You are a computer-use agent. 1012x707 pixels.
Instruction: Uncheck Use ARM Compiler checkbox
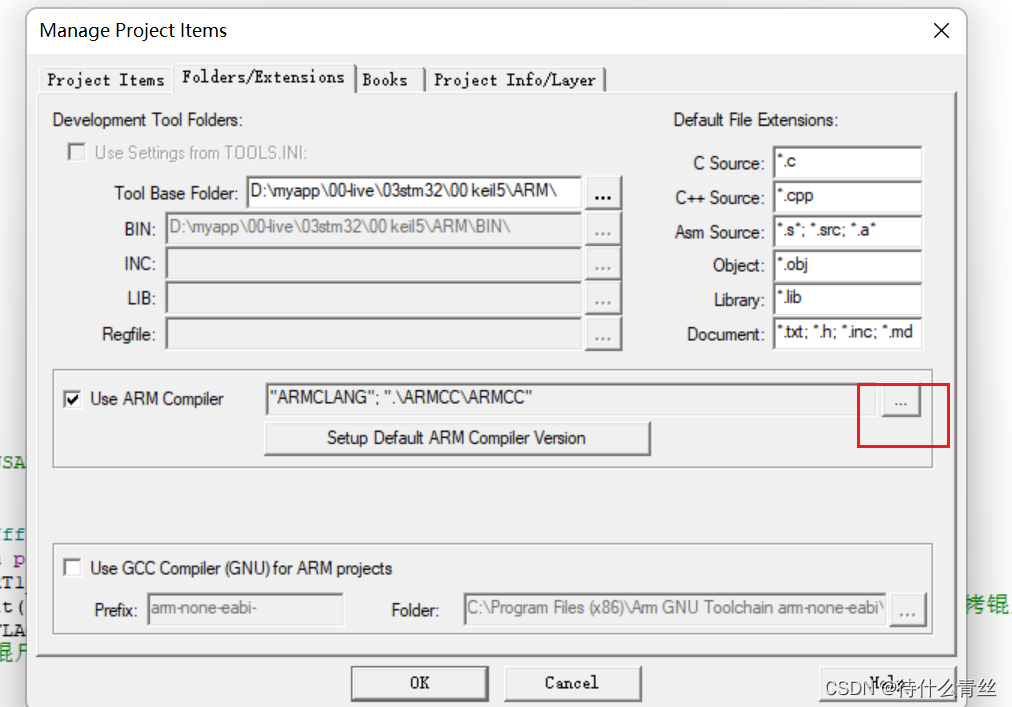point(72,399)
